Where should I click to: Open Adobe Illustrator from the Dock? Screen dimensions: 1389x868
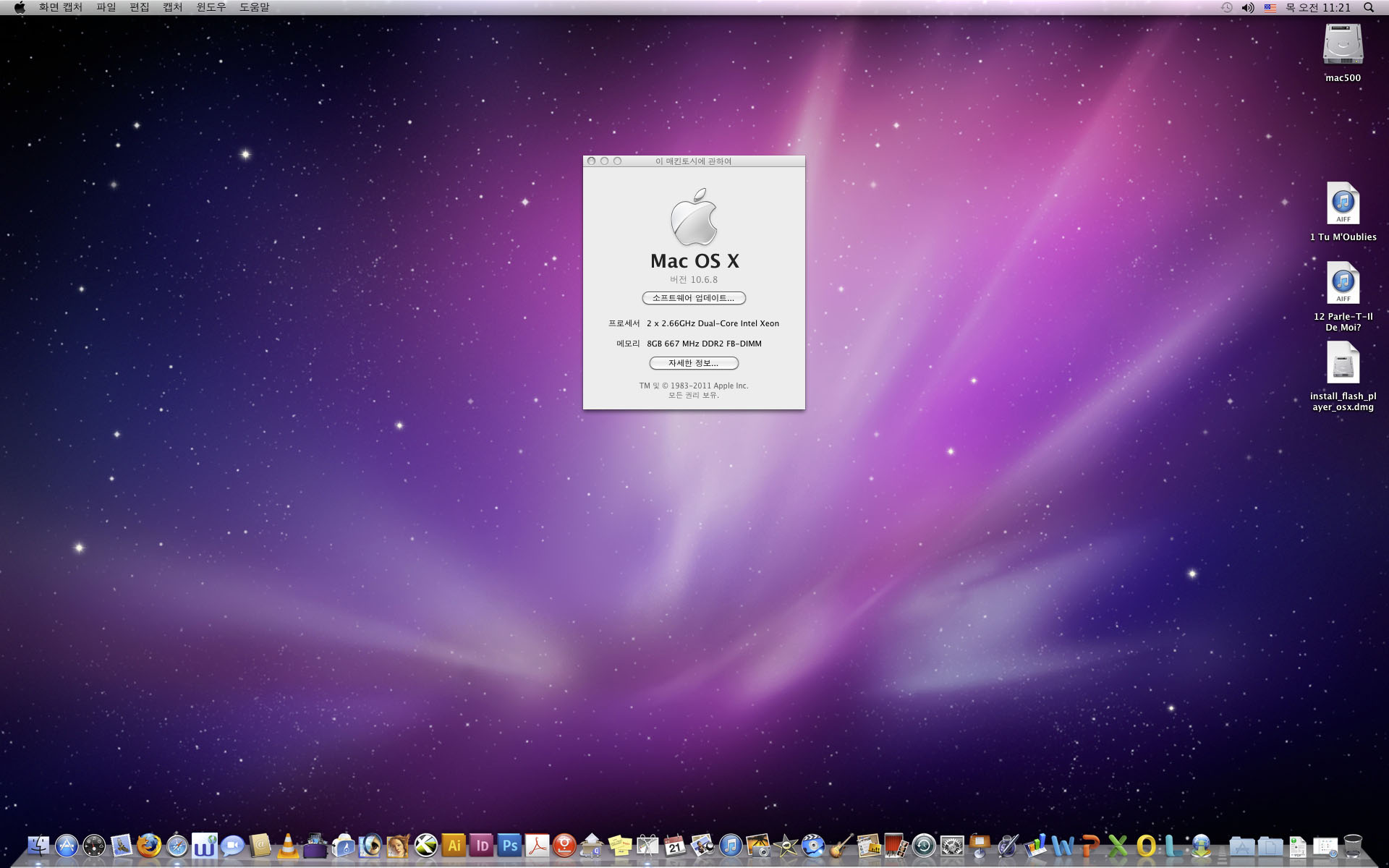(454, 845)
